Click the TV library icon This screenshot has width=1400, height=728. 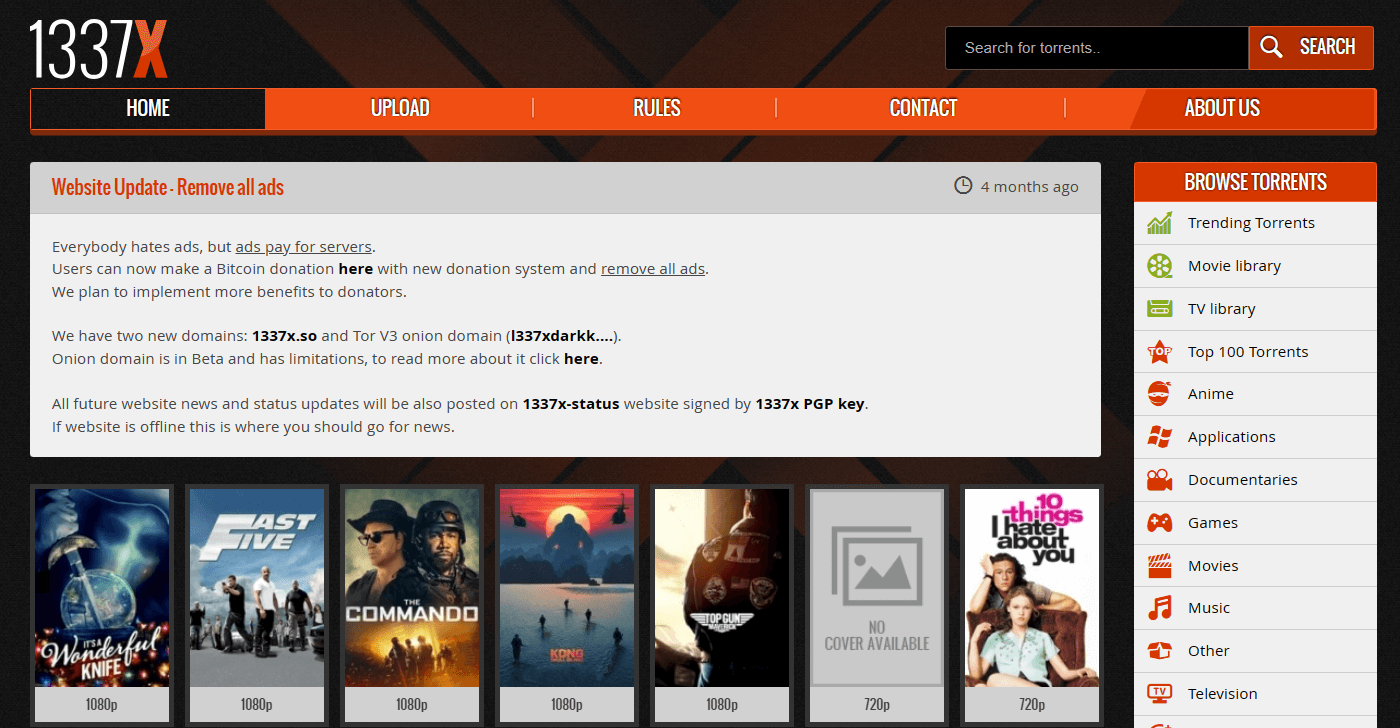click(x=1160, y=309)
